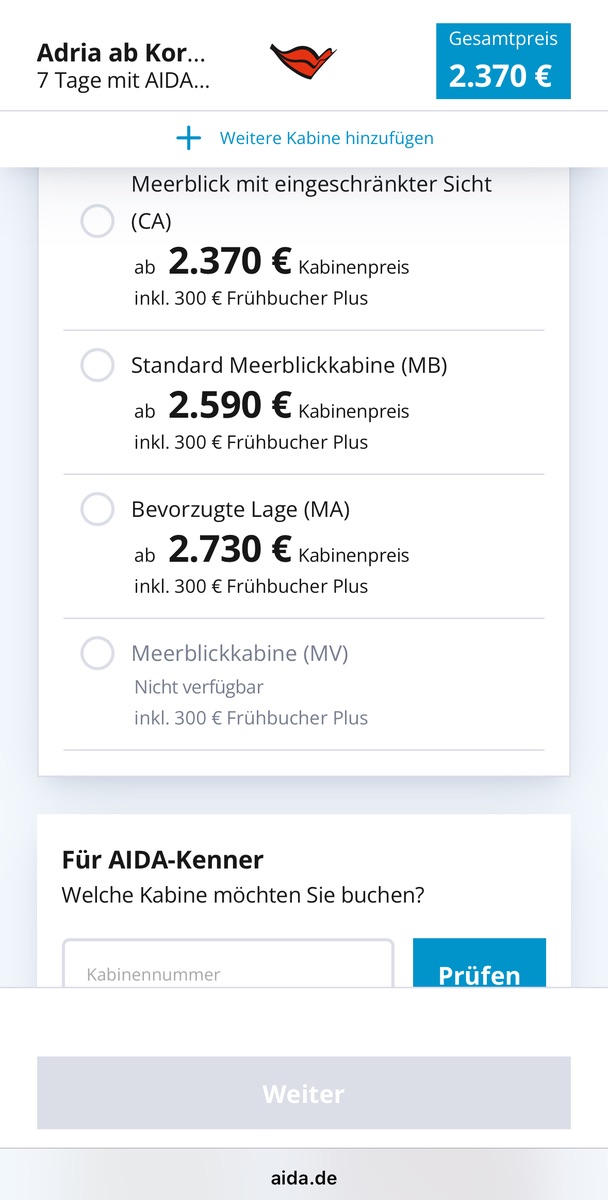Open the Weitere Kabine hinzufügen link
Viewport: 608px width, 1200px height.
[x=326, y=138]
